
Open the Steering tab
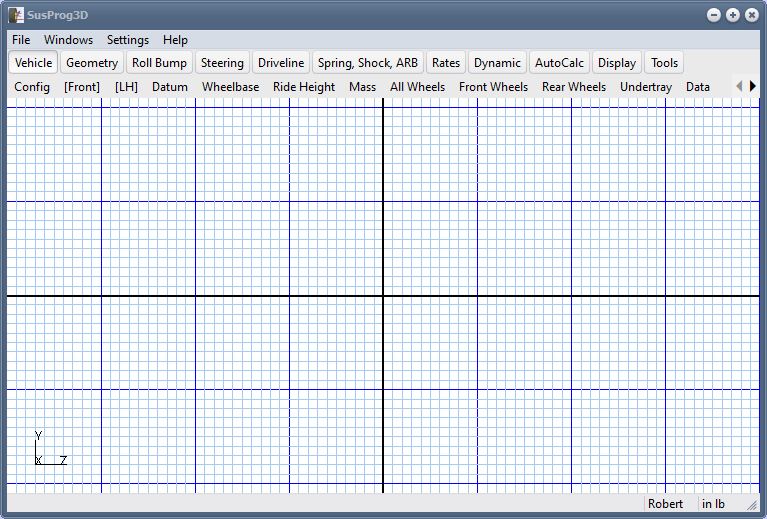(x=222, y=62)
